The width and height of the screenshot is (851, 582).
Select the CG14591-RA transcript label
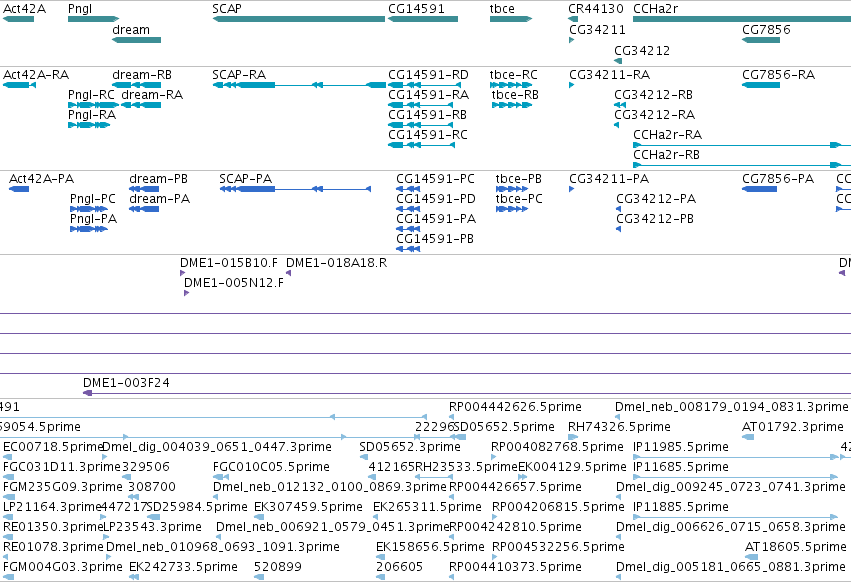[x=429, y=94]
